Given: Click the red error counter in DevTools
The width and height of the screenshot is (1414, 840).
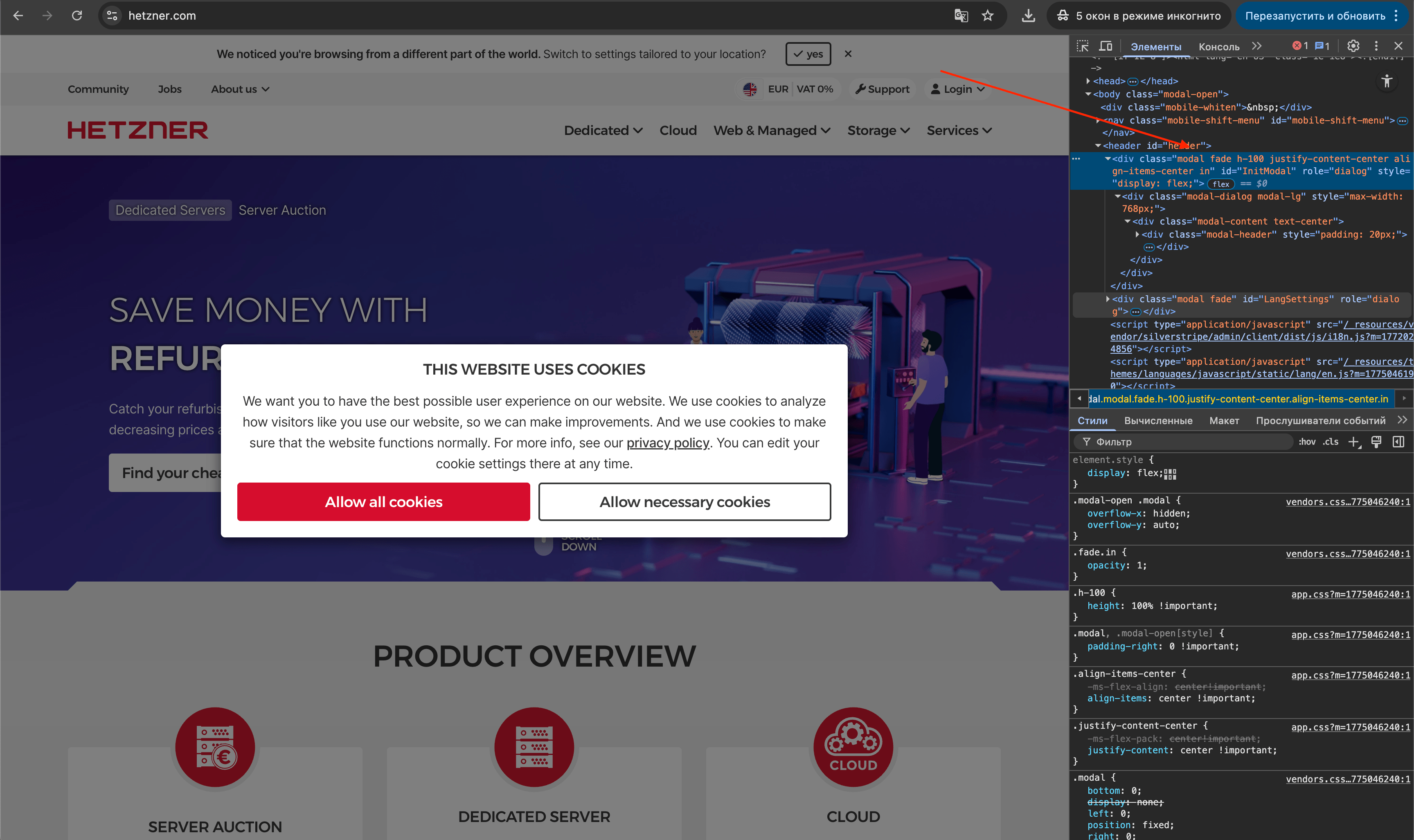Looking at the screenshot, I should point(1300,46).
